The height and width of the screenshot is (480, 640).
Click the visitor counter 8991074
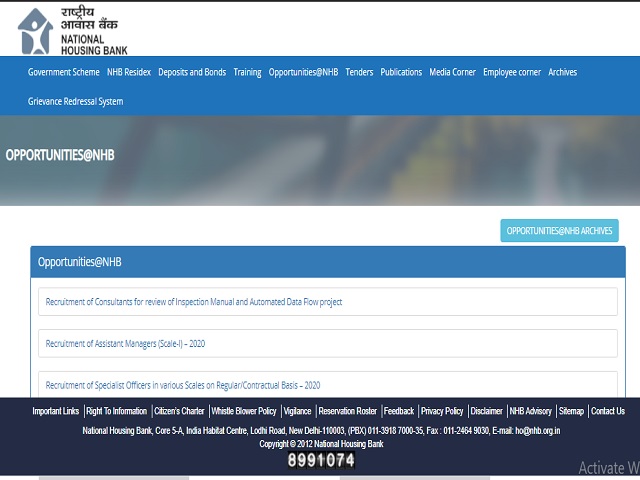click(x=321, y=460)
